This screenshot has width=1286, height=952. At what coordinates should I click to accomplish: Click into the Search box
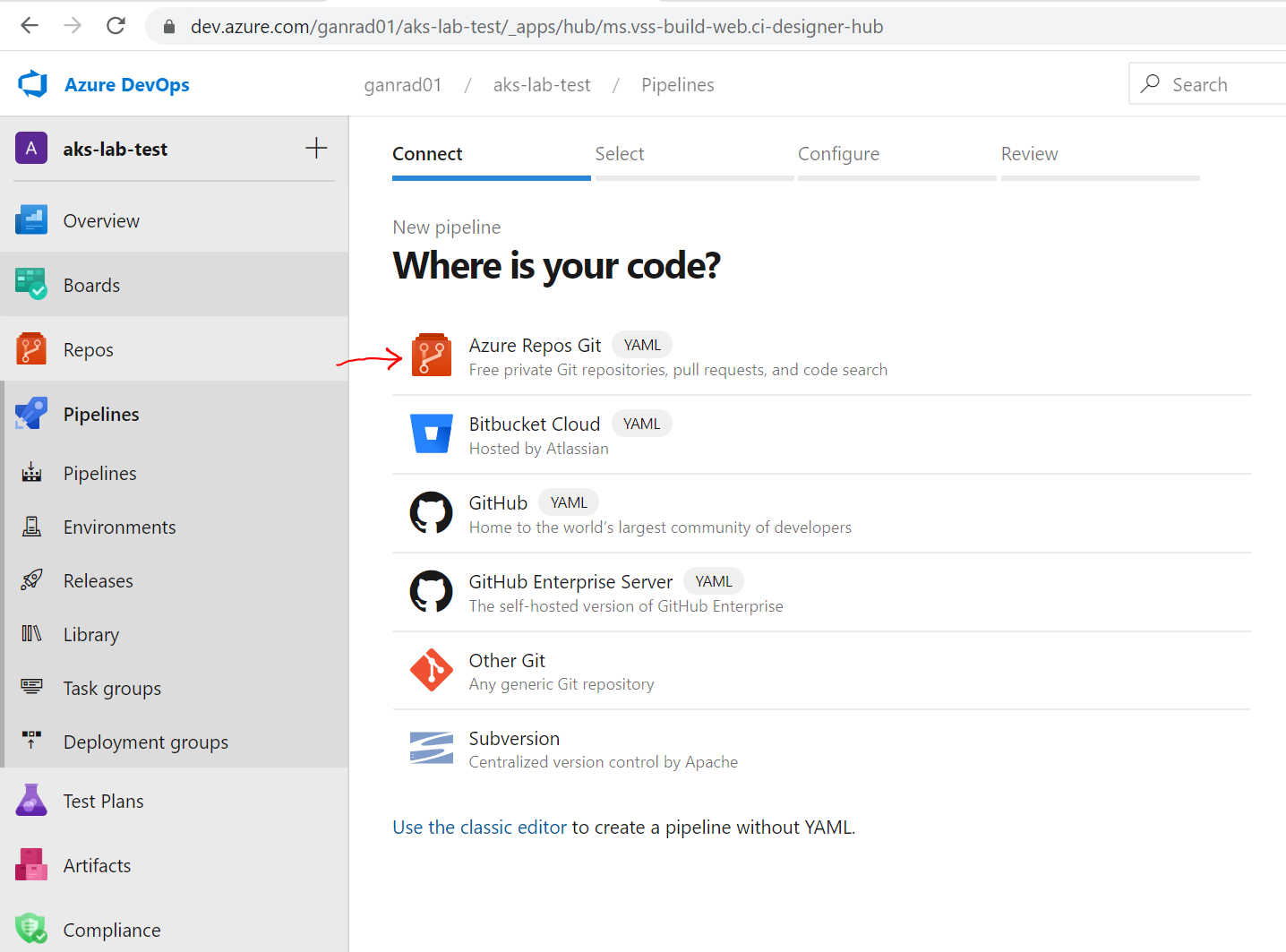point(1207,83)
